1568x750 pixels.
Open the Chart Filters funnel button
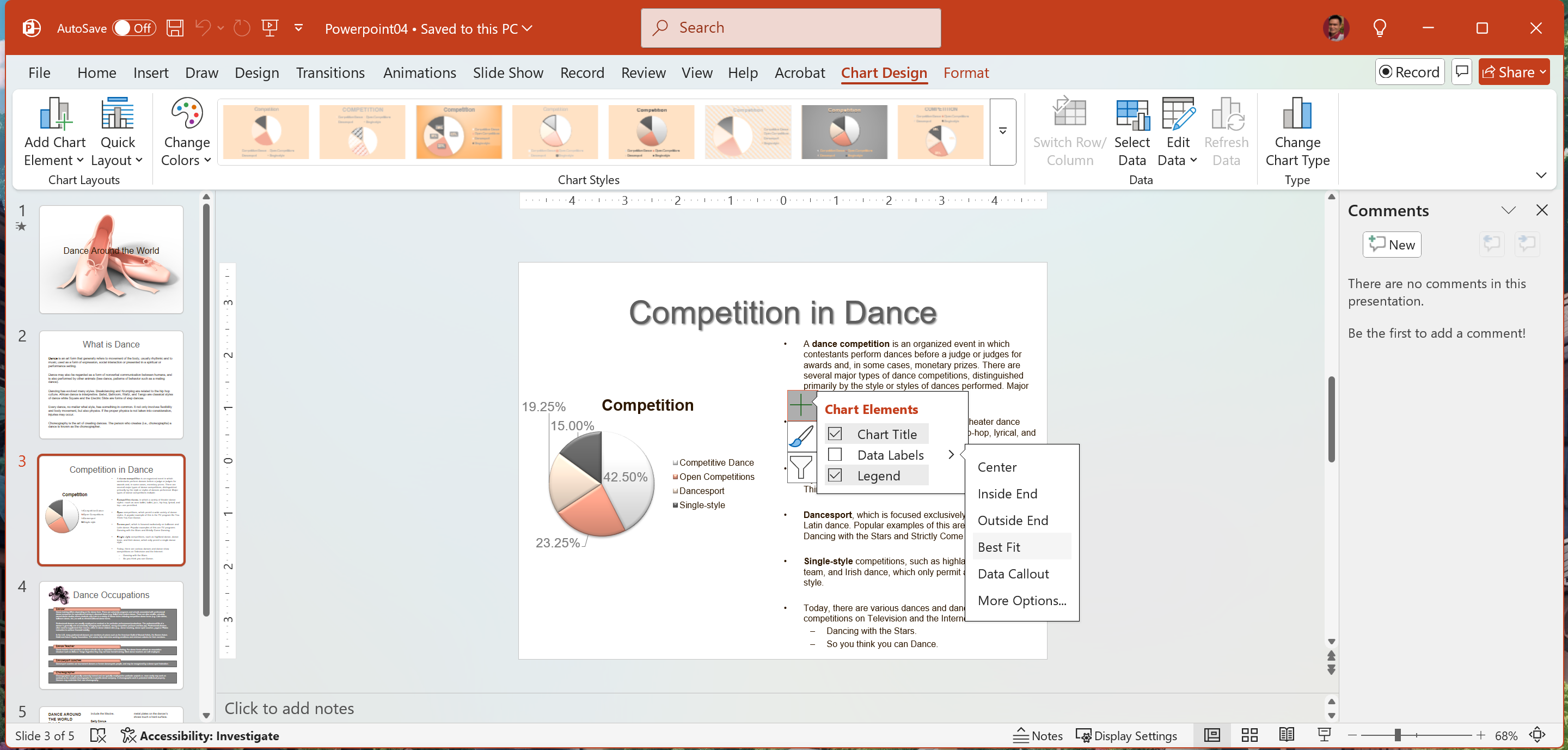point(801,467)
